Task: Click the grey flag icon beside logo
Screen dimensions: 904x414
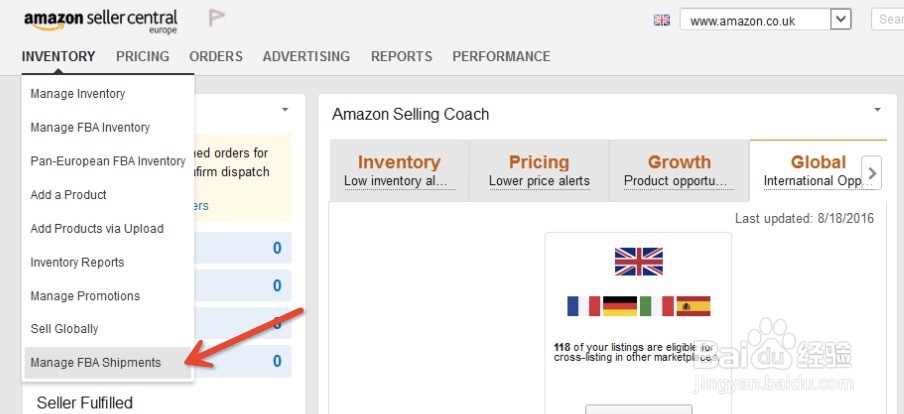Action: click(x=216, y=18)
